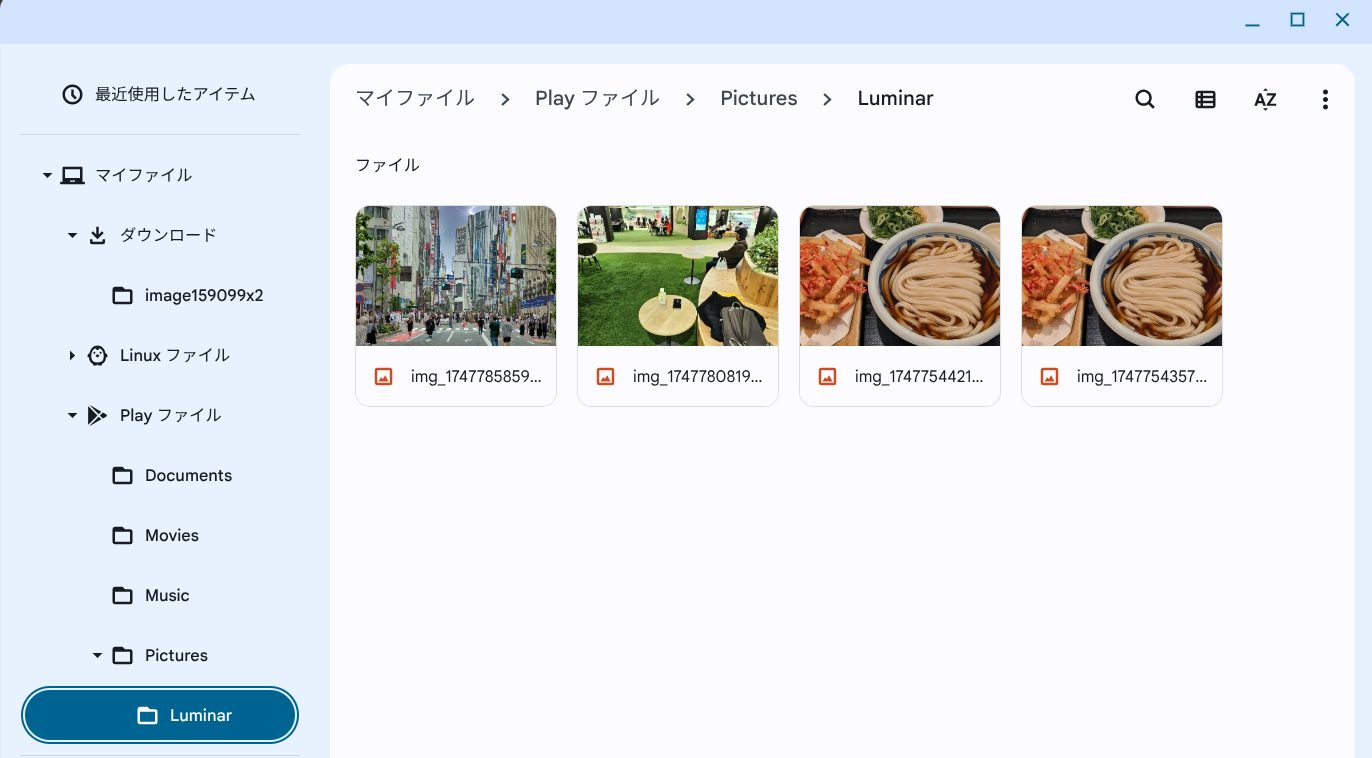Open the search icon in toolbar
Image resolution: width=1372 pixels, height=758 pixels.
tap(1145, 99)
